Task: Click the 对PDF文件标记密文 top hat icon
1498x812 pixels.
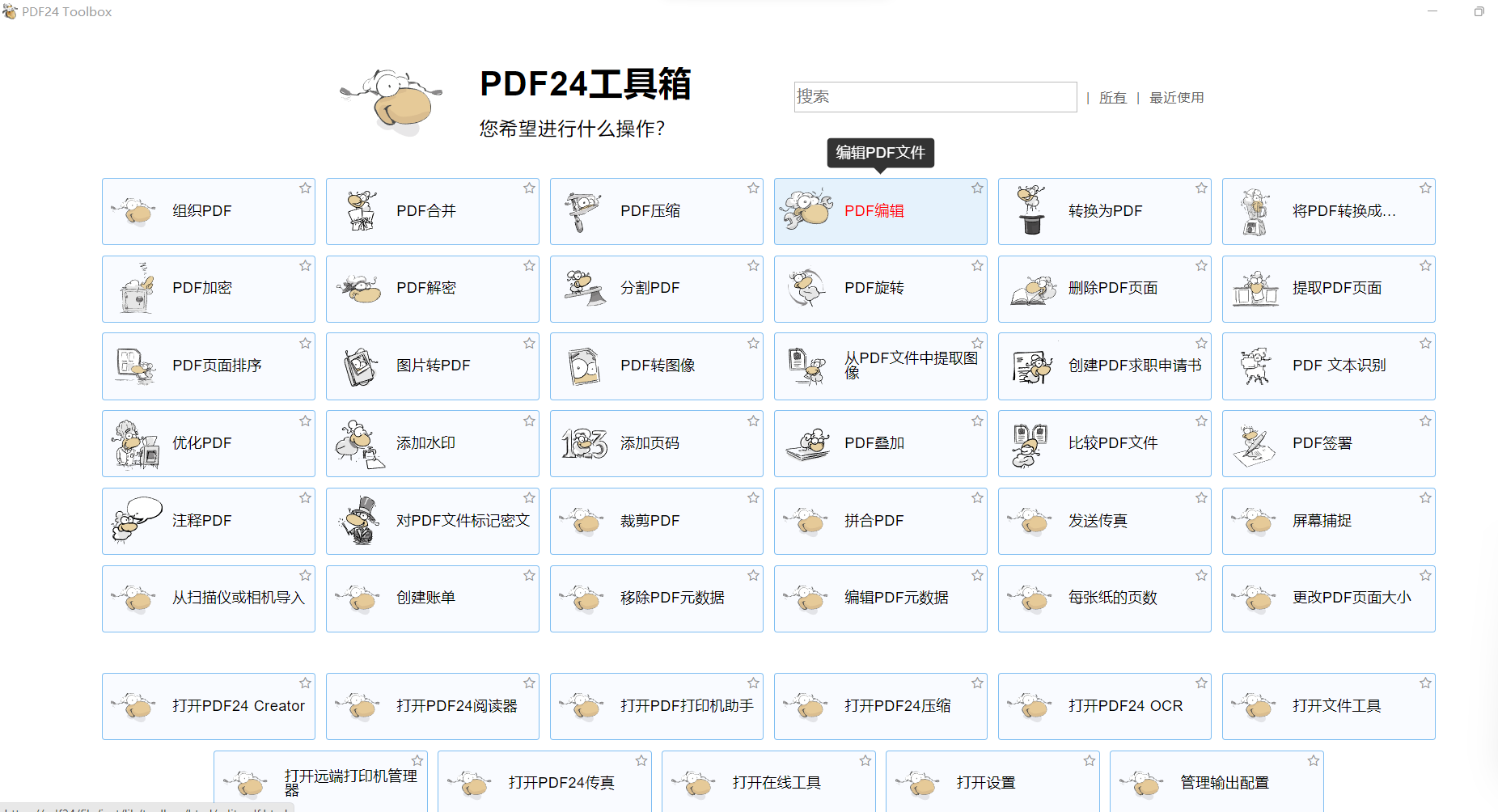Action: 361,521
